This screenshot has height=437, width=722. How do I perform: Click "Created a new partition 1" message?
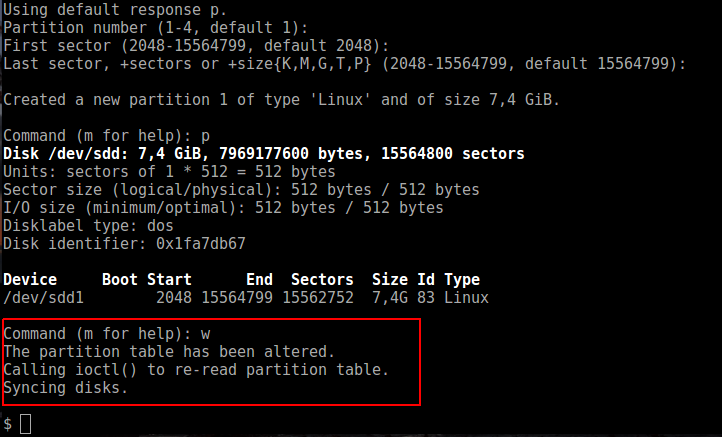281,99
